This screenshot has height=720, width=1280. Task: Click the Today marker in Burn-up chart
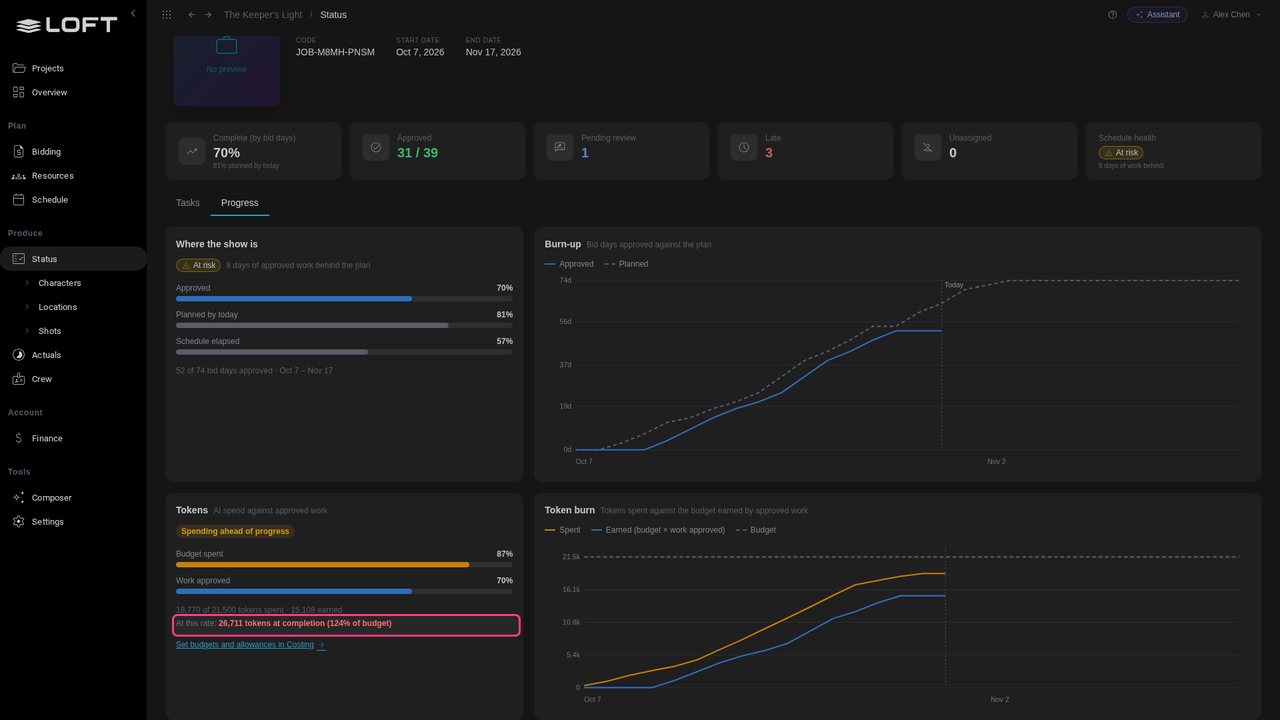tap(954, 285)
